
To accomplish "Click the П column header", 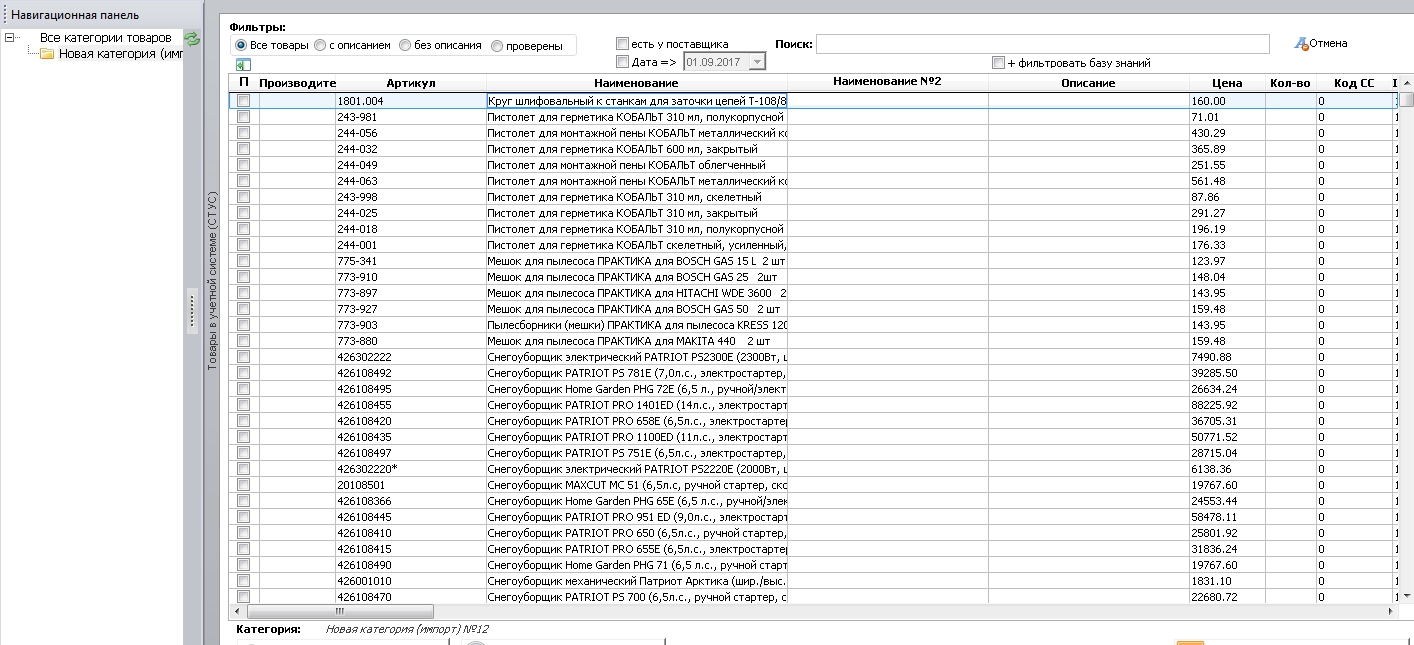I will pos(243,83).
